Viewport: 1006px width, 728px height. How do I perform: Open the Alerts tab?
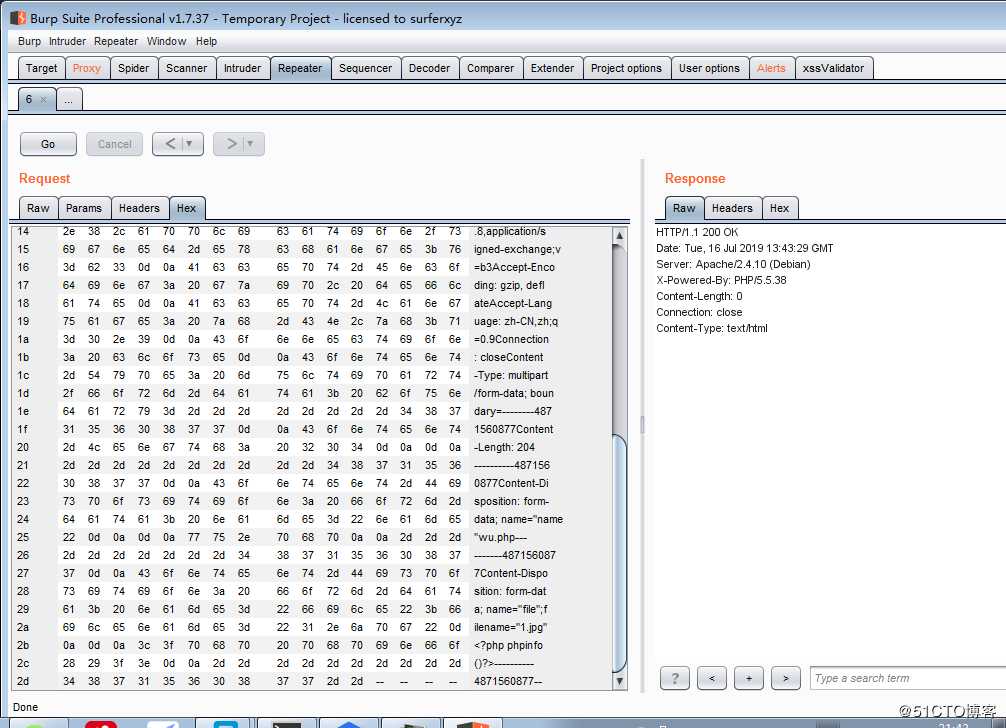[x=771, y=68]
